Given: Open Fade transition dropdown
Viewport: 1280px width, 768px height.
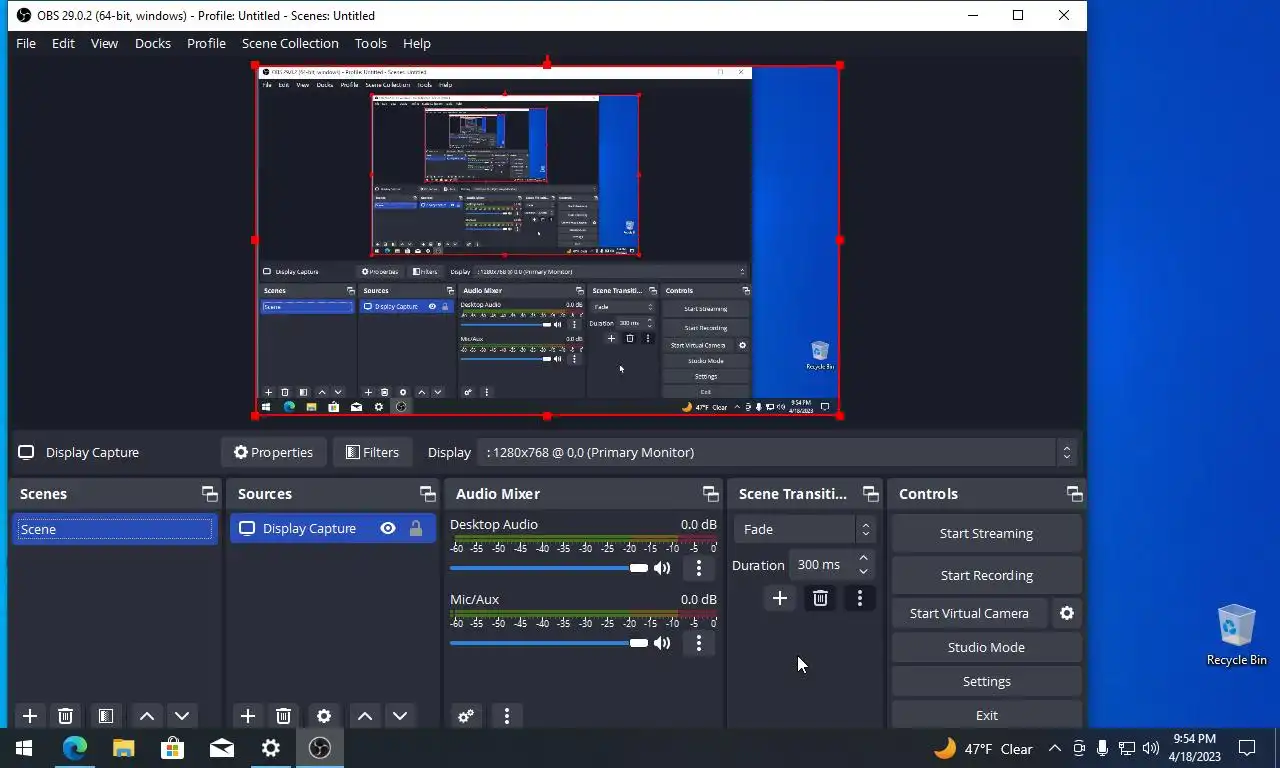Looking at the screenshot, I should tap(805, 529).
